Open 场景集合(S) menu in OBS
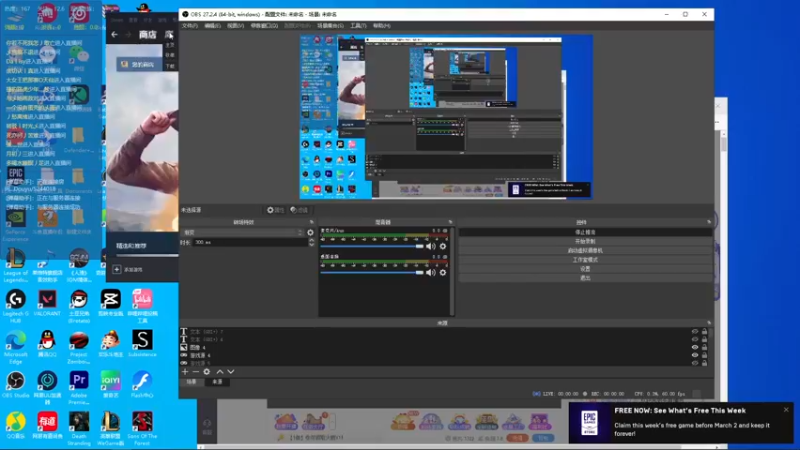Image resolution: width=800 pixels, height=450 pixels. (x=330, y=26)
